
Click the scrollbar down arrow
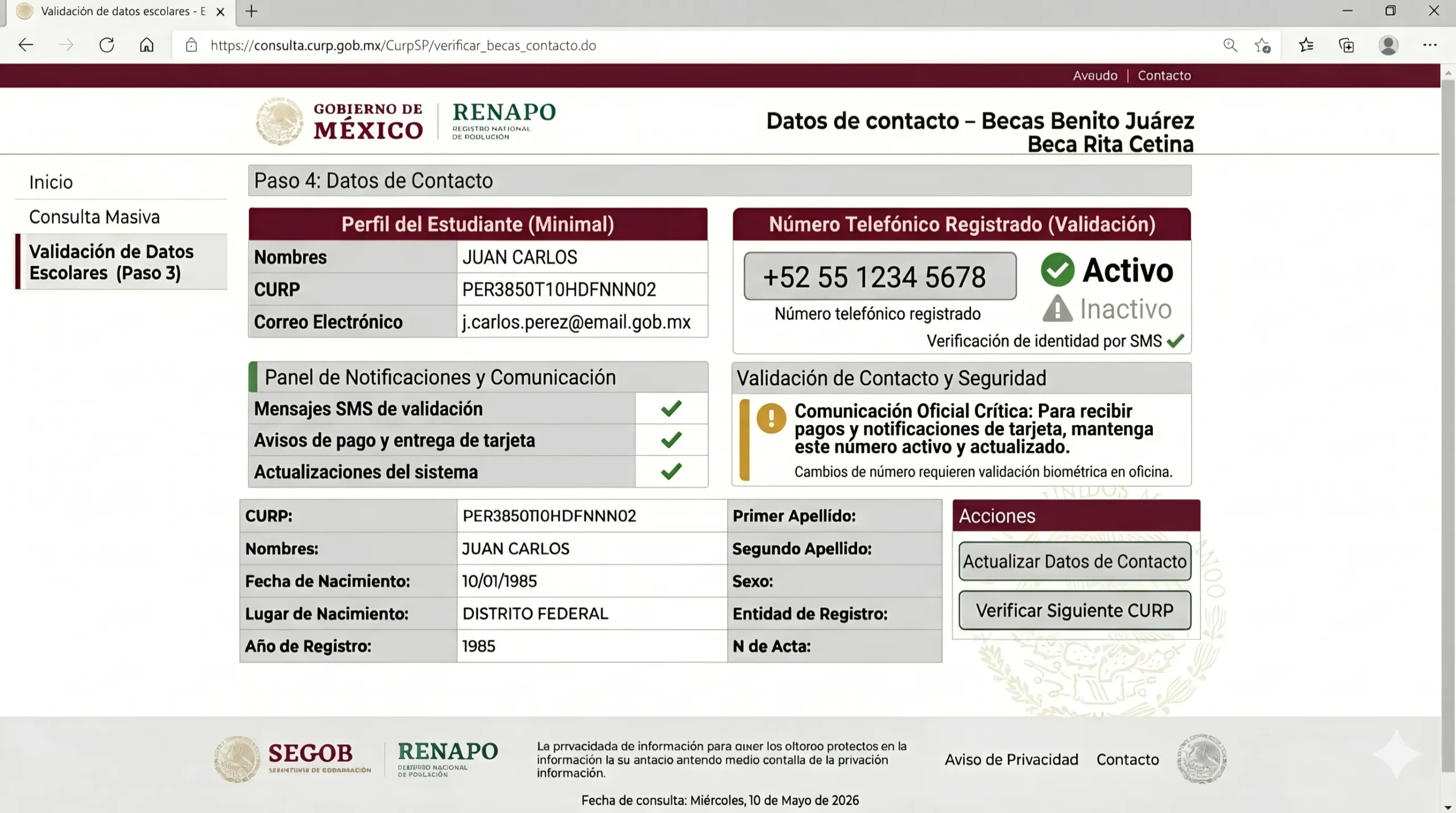pos(1448,807)
